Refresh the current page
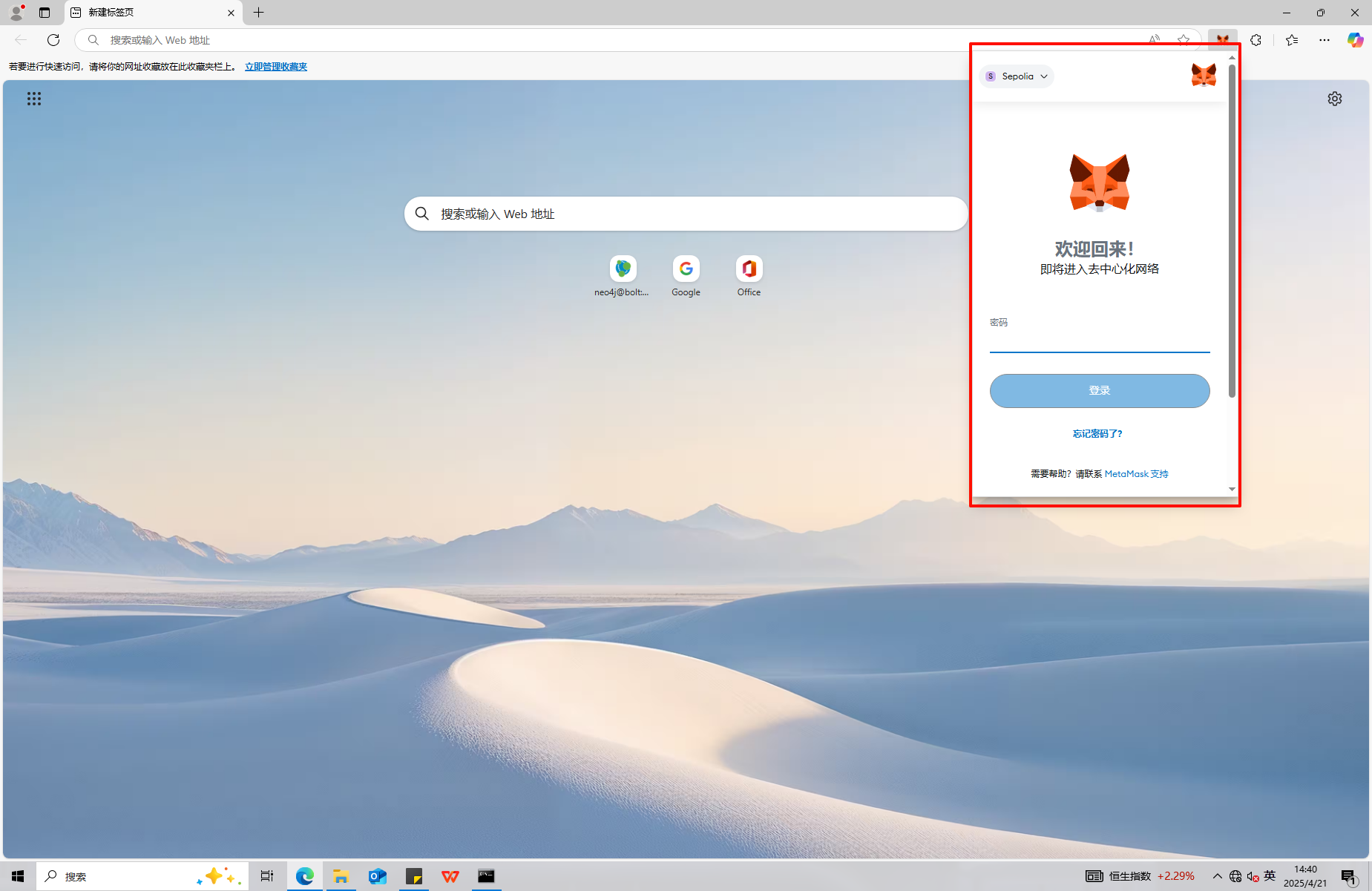The height and width of the screenshot is (891, 1372). (53, 40)
